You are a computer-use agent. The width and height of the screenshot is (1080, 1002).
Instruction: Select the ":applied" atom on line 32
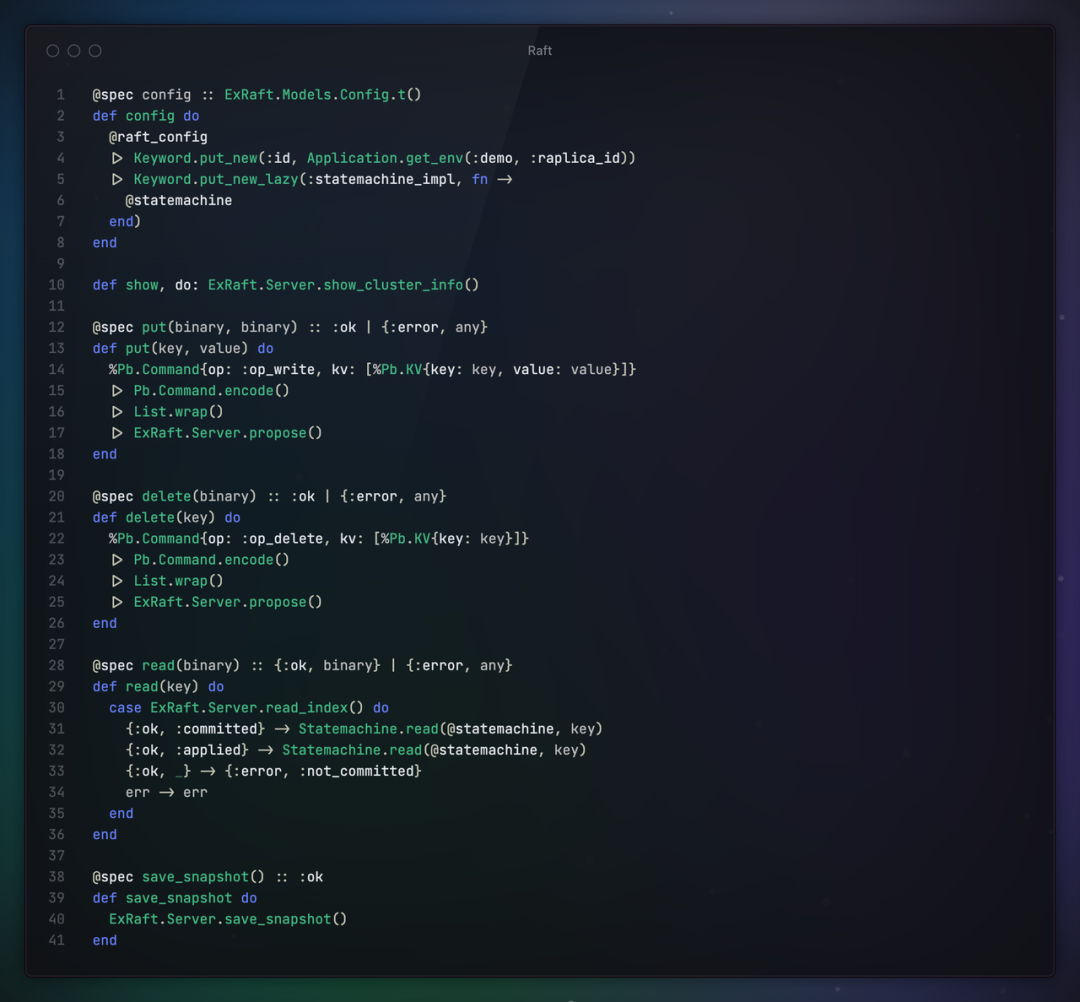[x=207, y=750]
